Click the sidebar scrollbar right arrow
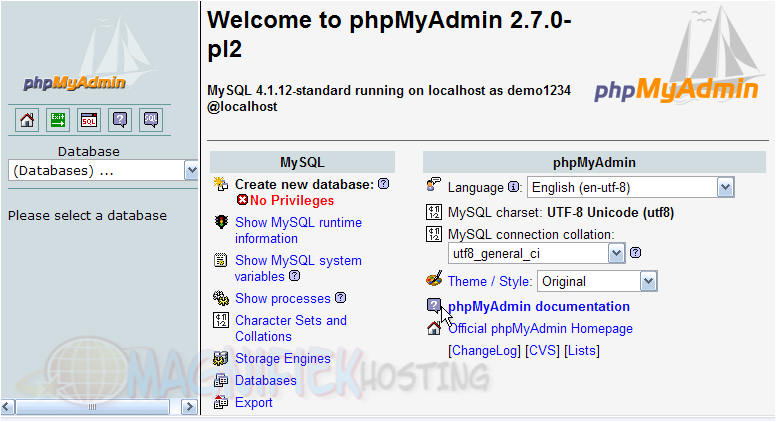 point(189,407)
